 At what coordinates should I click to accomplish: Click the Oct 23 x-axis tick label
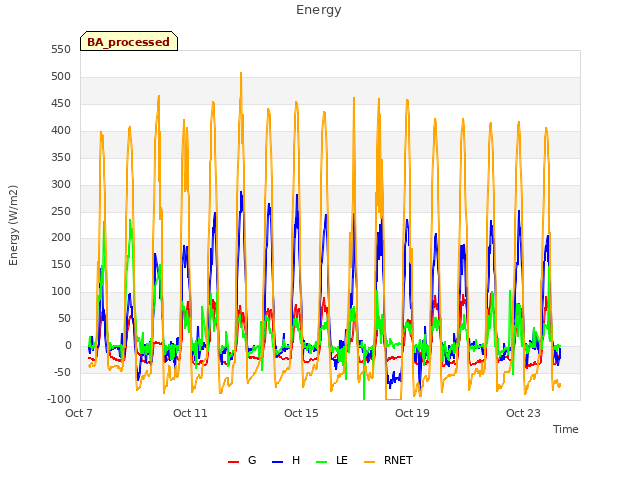[x=523, y=413]
